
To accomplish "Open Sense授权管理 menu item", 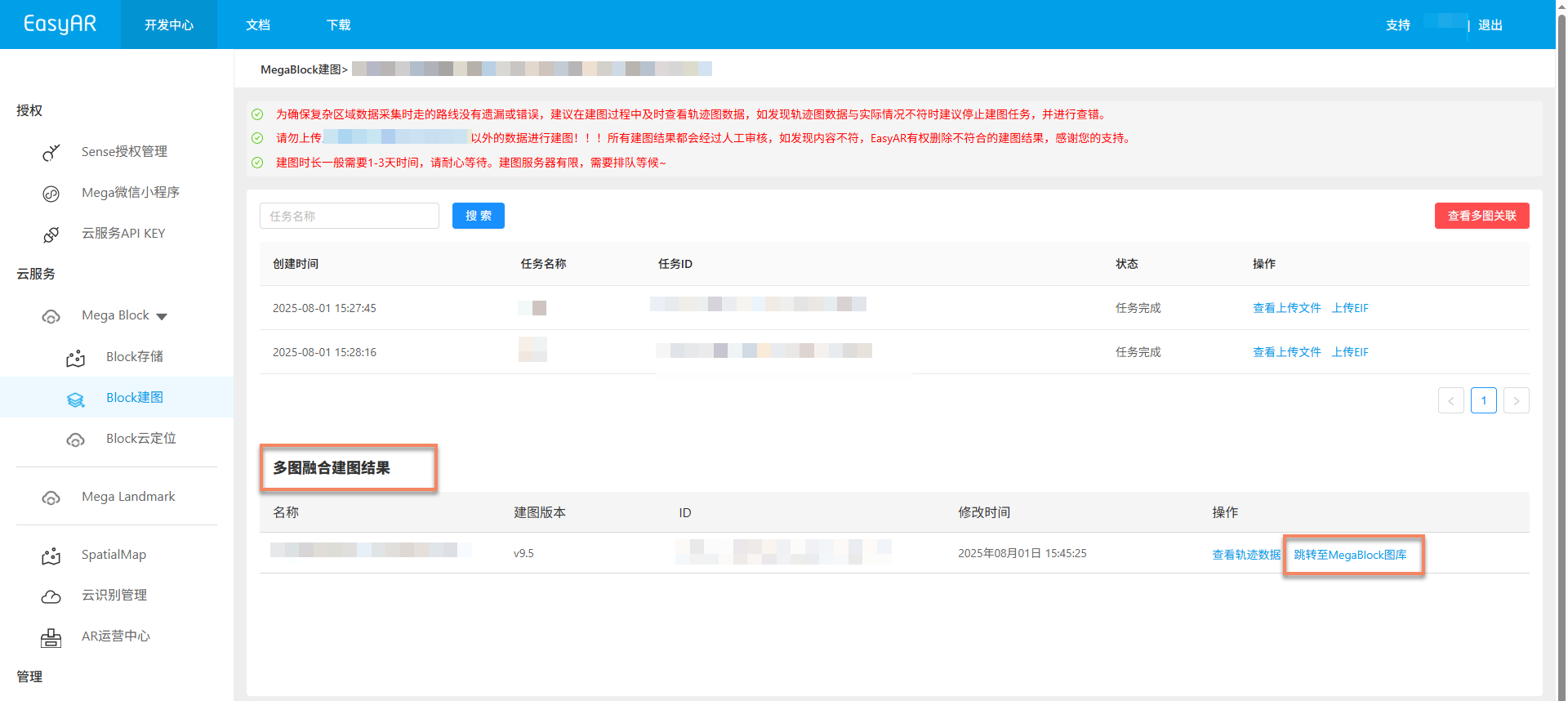I will point(124,152).
